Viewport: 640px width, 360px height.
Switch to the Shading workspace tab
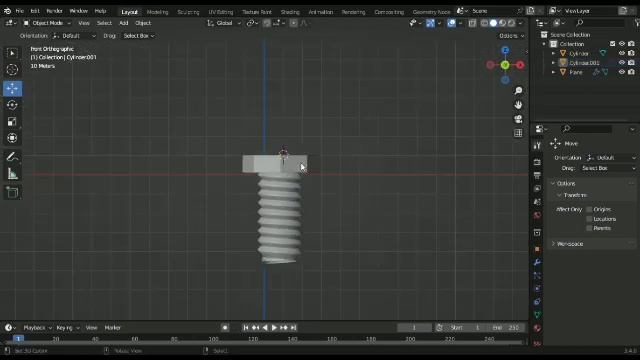coord(290,12)
